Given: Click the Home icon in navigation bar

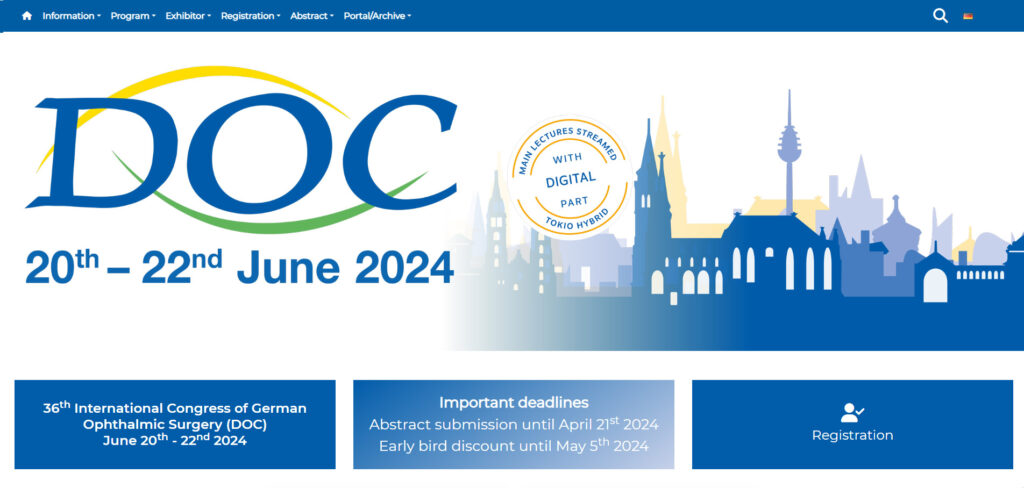Looking at the screenshot, I should 27,16.
